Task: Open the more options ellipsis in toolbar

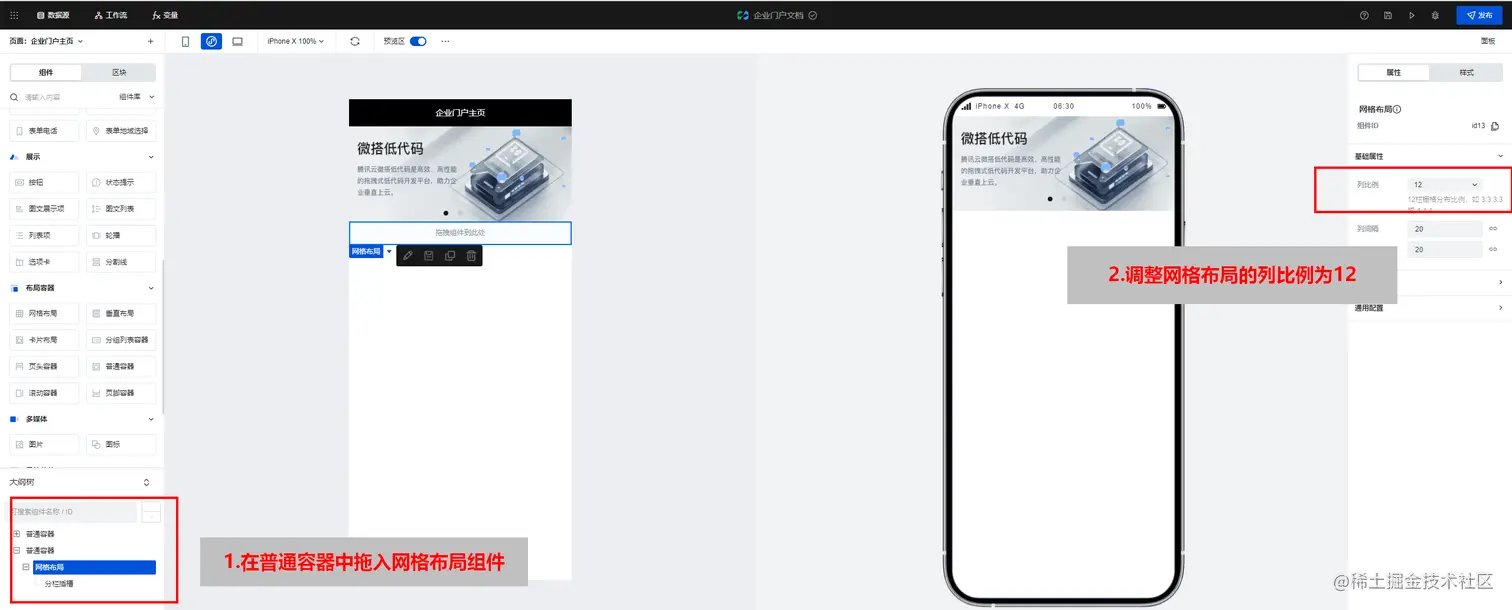Action: tap(445, 41)
